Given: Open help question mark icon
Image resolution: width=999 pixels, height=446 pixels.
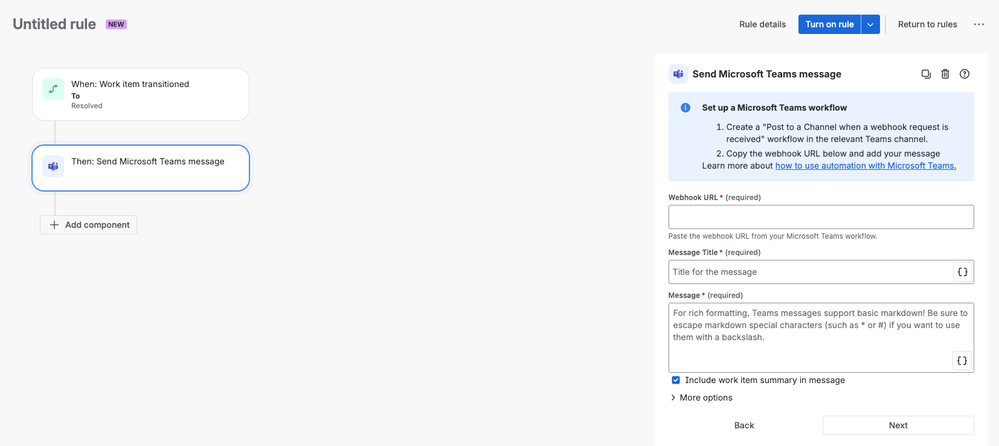Looking at the screenshot, I should click(x=965, y=74).
